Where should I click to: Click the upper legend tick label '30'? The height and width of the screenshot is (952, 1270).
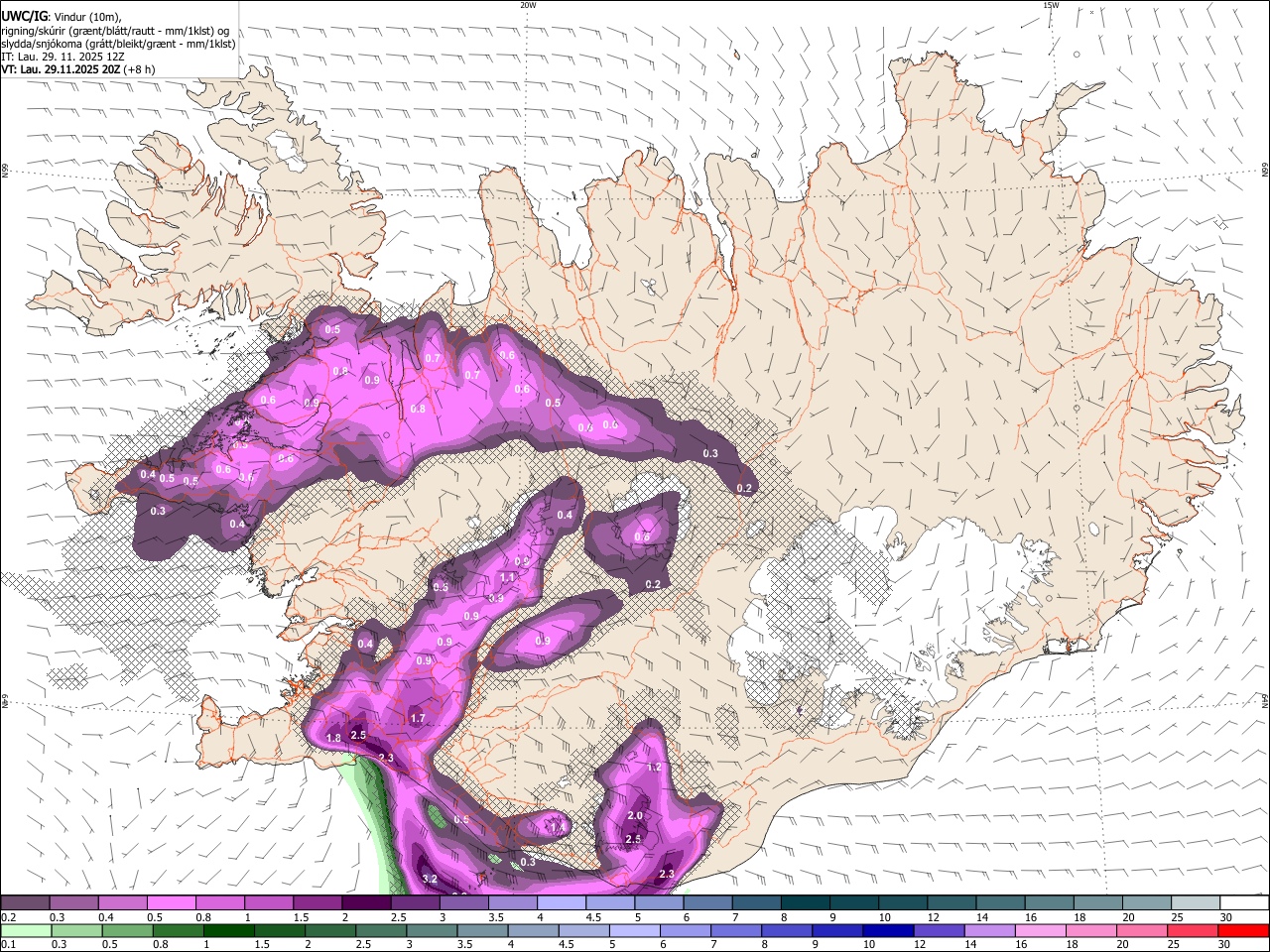[x=1225, y=917]
